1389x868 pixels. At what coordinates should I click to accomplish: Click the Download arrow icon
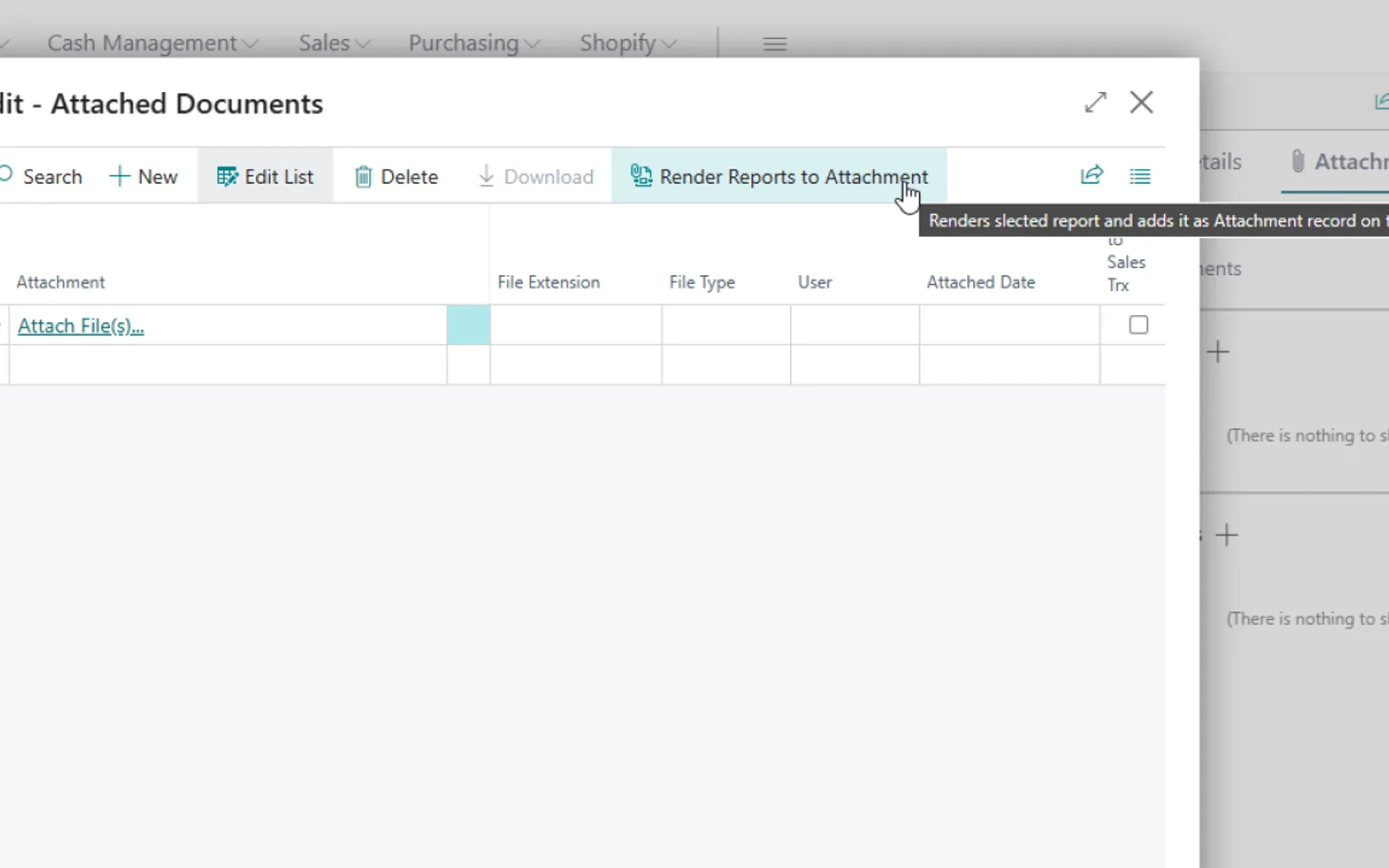click(486, 176)
